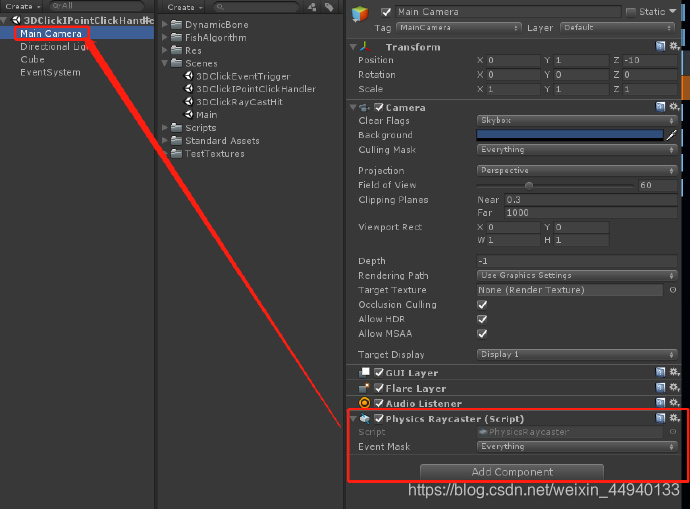Open the Tag dropdown MainCamera
This screenshot has height=509, width=690.
tap(459, 28)
